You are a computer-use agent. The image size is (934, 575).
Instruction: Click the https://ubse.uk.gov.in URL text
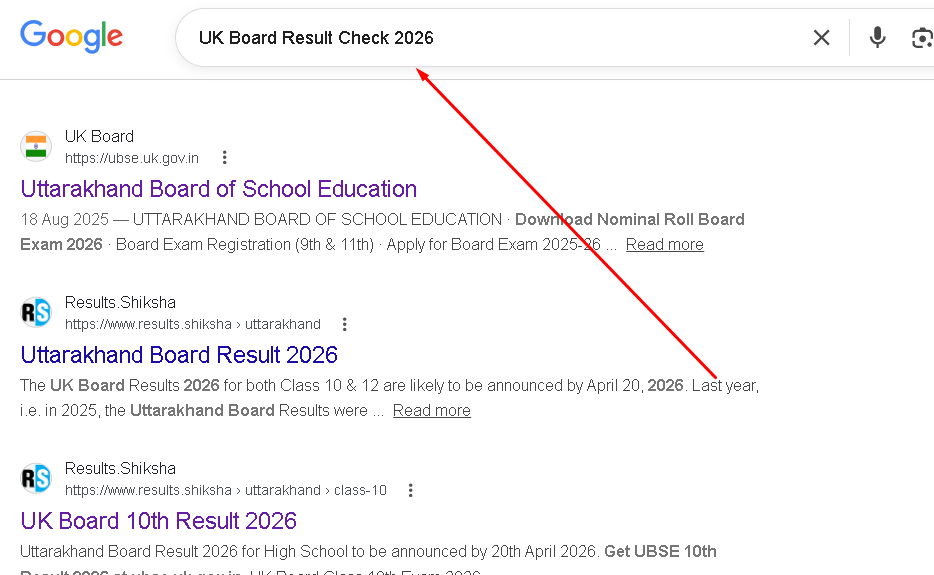tap(132, 158)
